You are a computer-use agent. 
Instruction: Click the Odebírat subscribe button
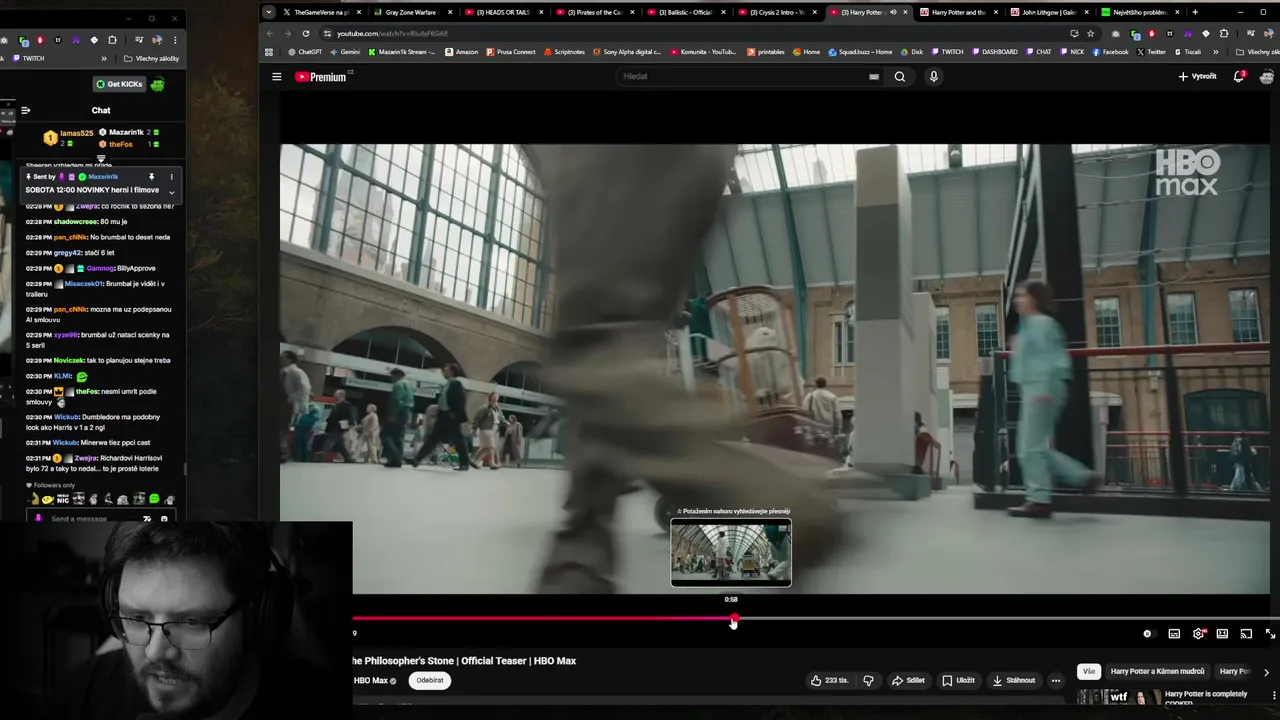click(x=429, y=680)
